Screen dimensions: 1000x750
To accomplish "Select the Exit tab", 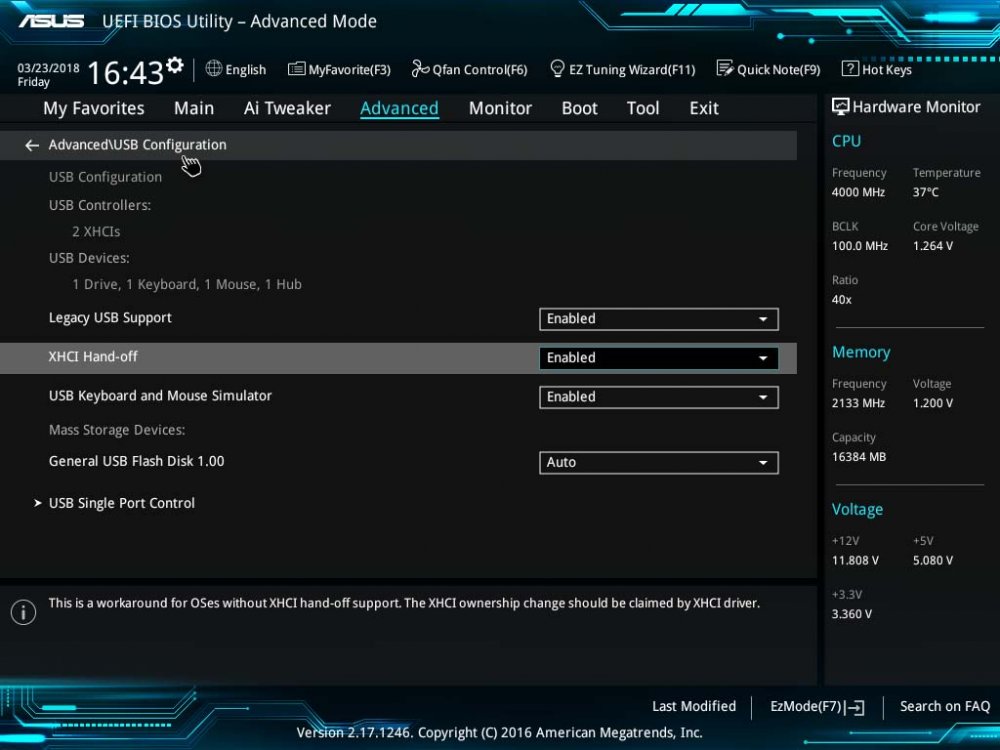I will pyautogui.click(x=704, y=108).
